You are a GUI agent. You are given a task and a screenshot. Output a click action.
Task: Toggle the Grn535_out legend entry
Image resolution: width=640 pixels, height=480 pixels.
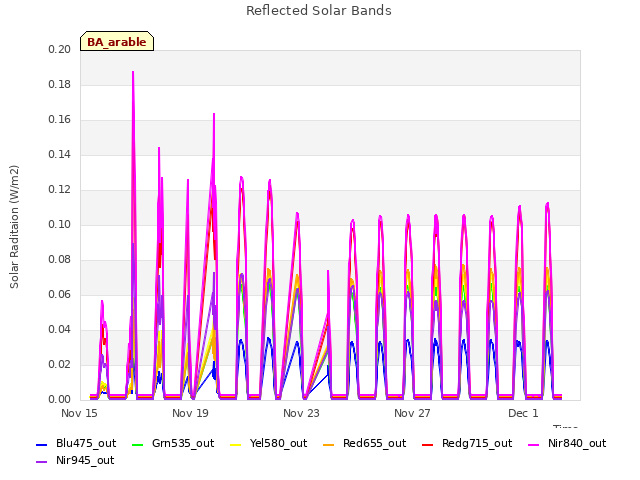pos(173,443)
